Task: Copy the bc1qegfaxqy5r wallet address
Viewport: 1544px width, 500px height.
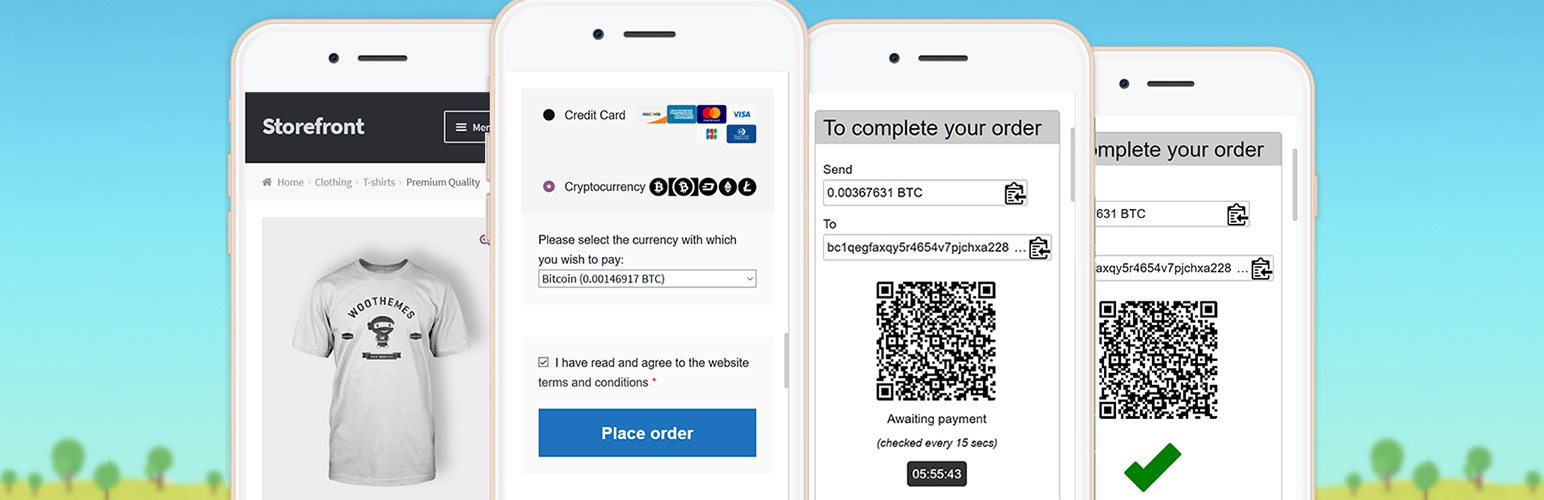Action: (1039, 248)
